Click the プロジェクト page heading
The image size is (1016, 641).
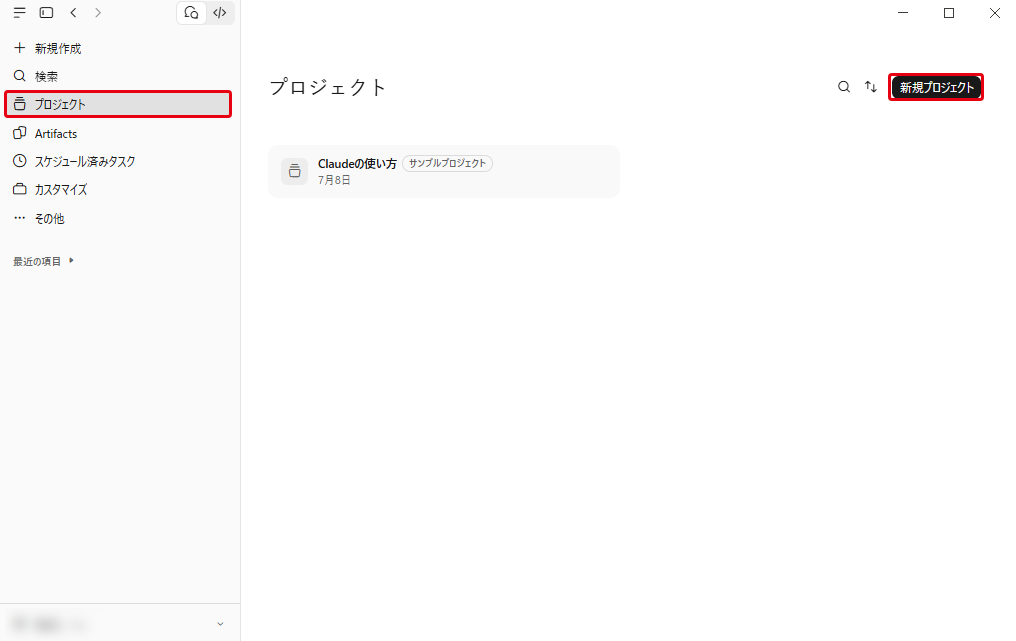pos(328,87)
